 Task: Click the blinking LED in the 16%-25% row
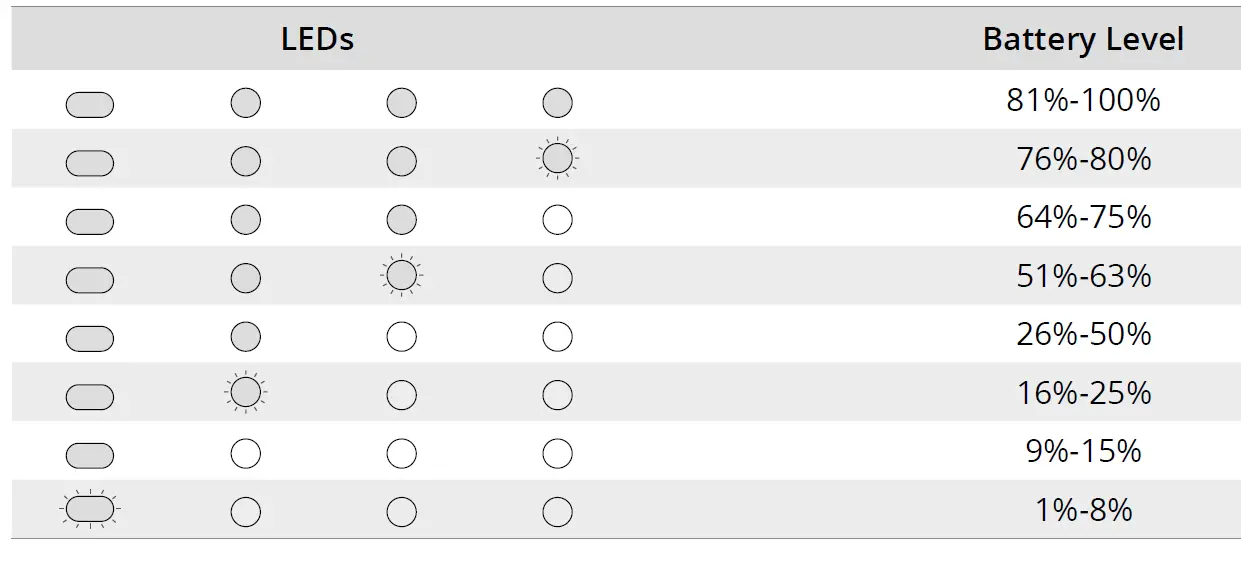click(x=246, y=392)
